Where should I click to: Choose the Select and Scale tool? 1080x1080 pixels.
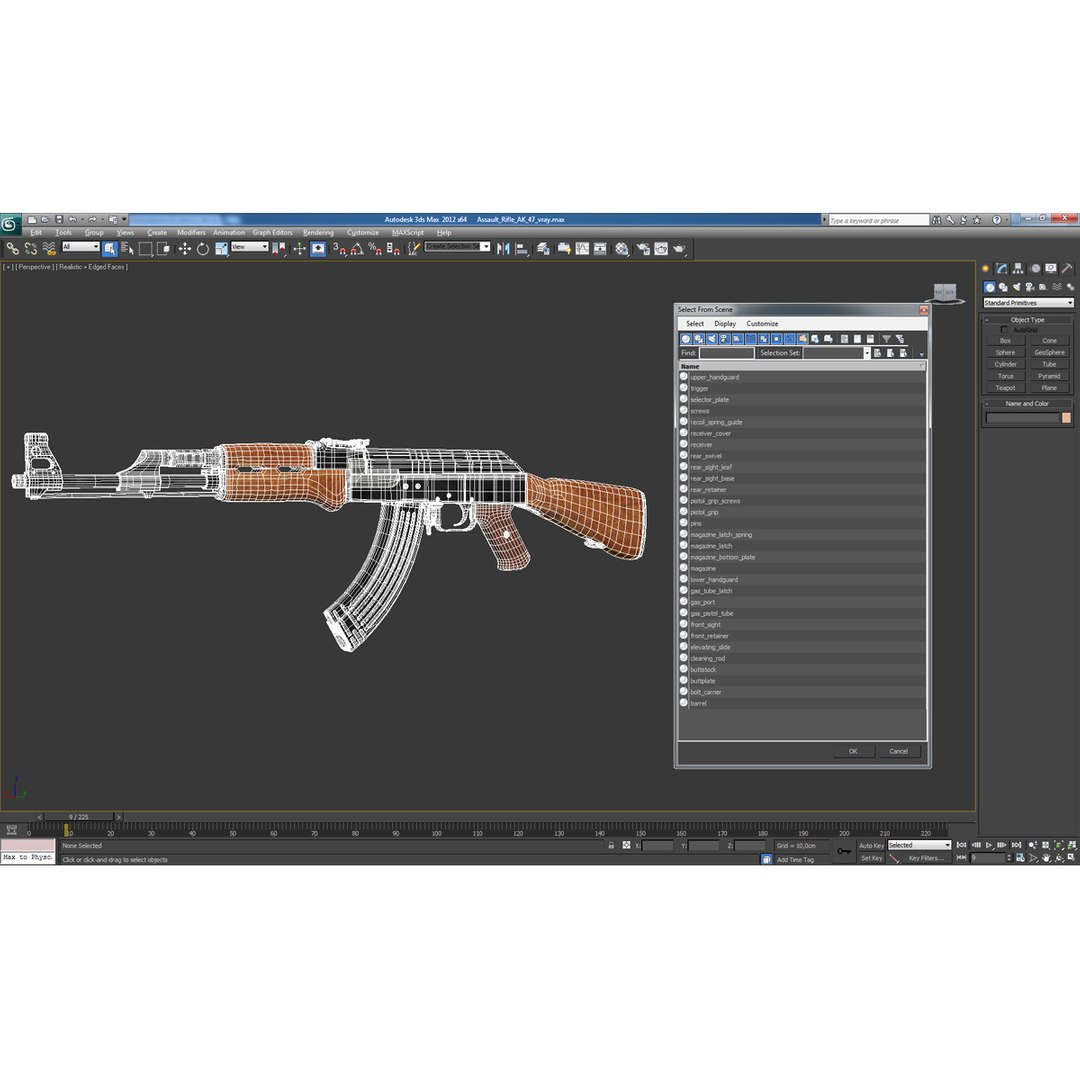pyautogui.click(x=221, y=249)
